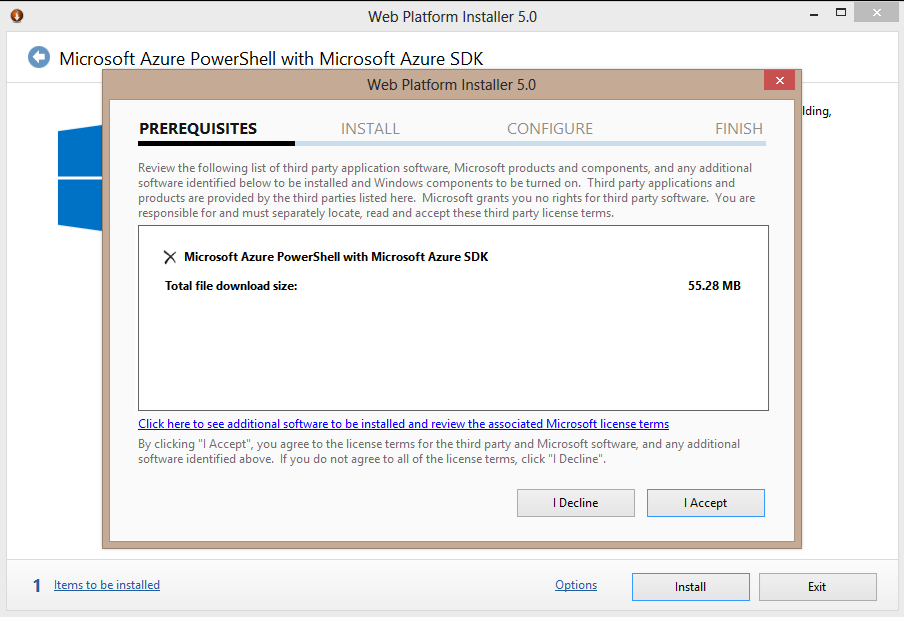This screenshot has width=904, height=617.
Task: Click the 55.28 MB download size value
Action: click(x=714, y=286)
